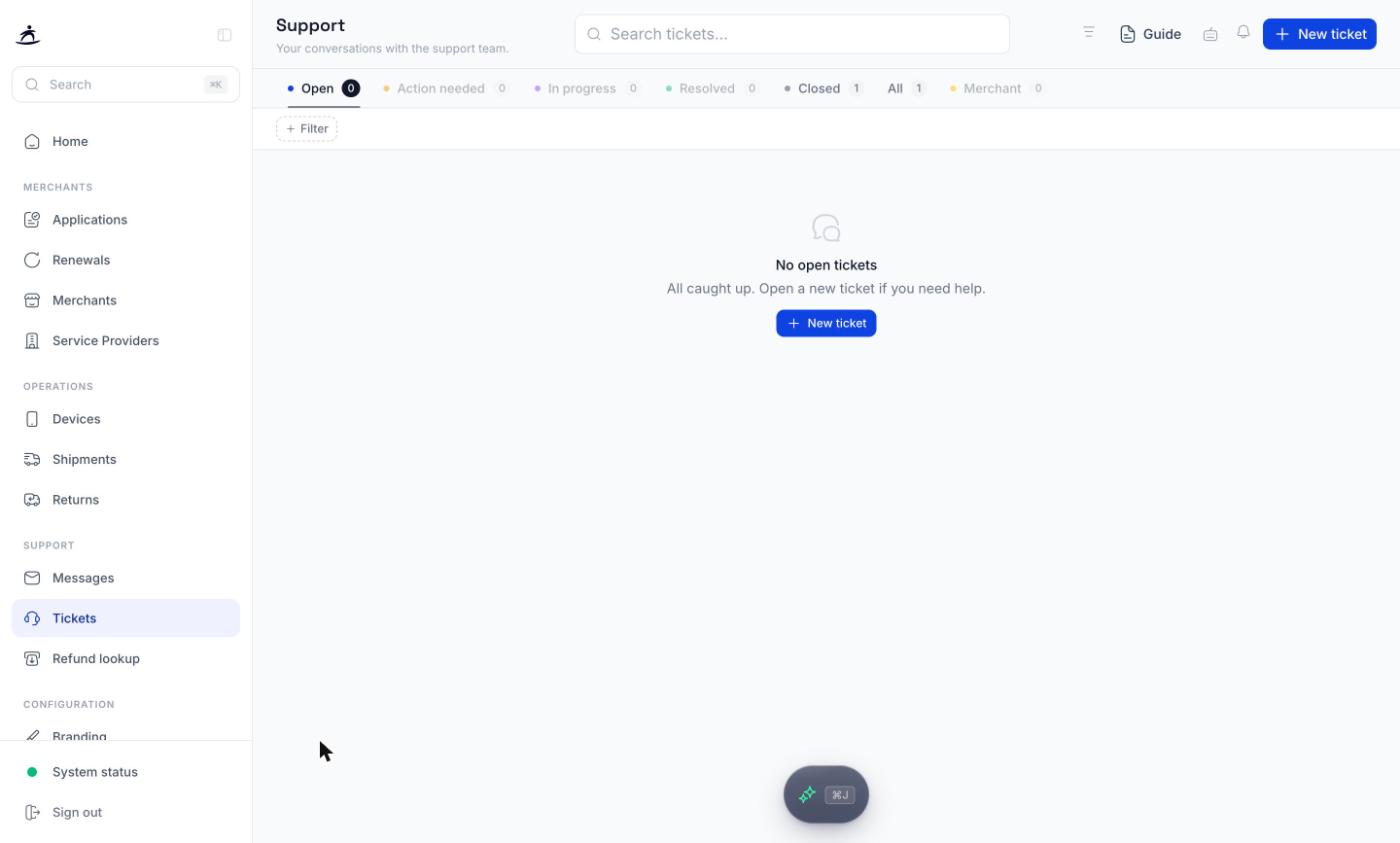This screenshot has width=1400, height=843.
Task: Select Tickets in sidebar
Action: 126,618
